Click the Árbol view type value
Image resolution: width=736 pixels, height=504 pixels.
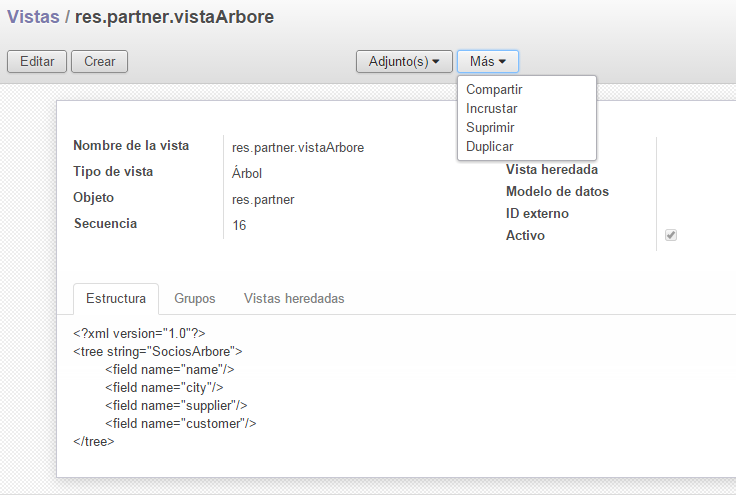pyautogui.click(x=247, y=173)
